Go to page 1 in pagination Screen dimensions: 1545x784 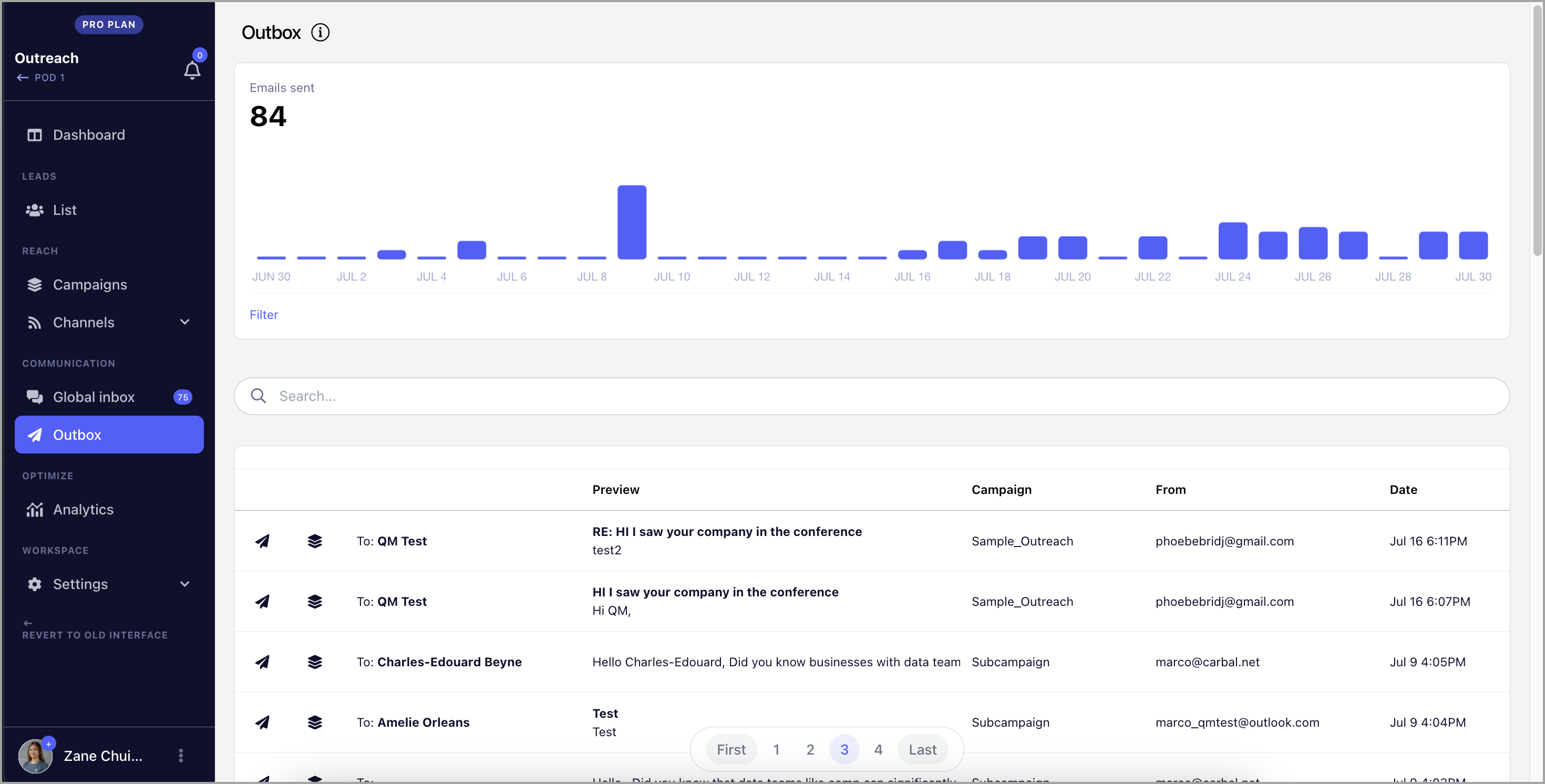click(776, 750)
